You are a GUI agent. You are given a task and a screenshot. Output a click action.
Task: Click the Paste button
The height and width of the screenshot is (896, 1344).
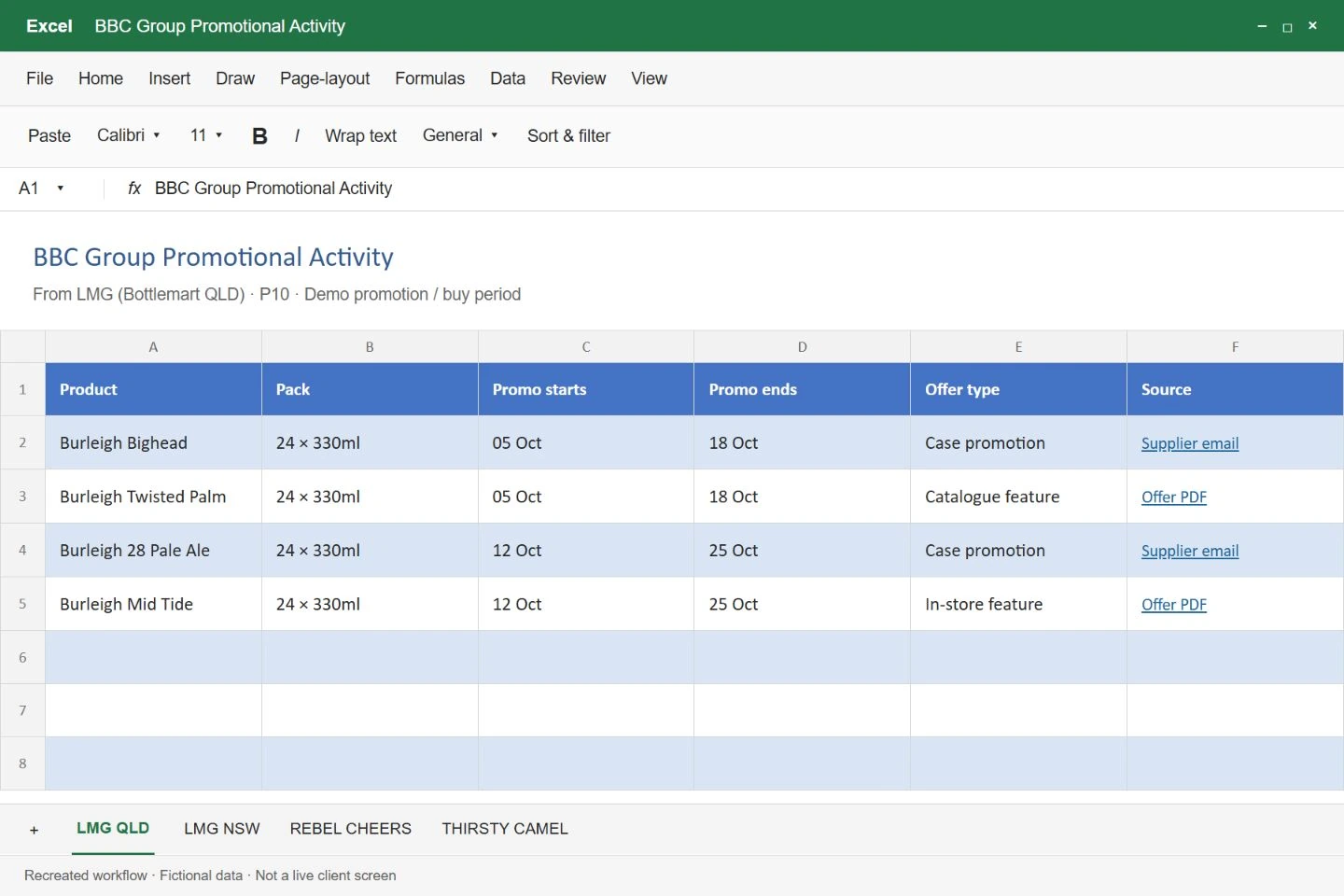click(x=49, y=136)
